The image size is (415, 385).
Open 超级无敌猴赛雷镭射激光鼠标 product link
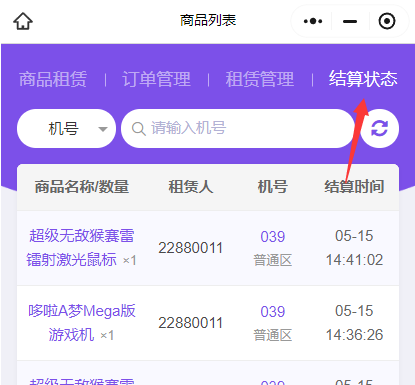click(81, 248)
